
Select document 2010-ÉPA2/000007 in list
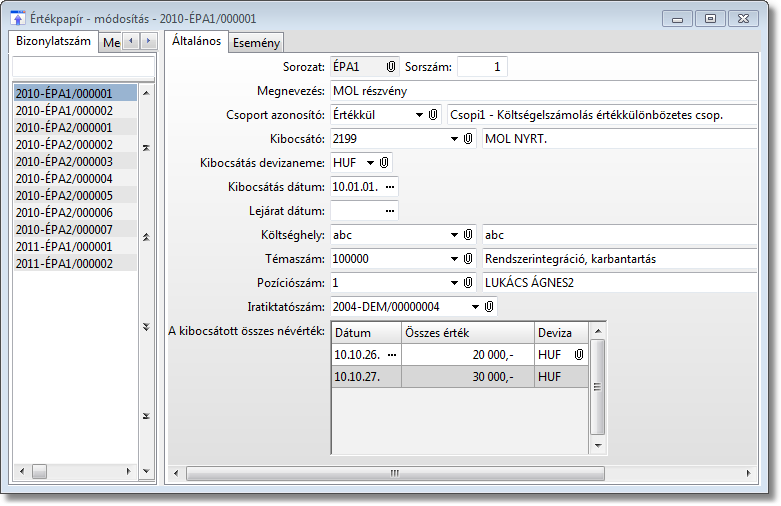point(75,229)
